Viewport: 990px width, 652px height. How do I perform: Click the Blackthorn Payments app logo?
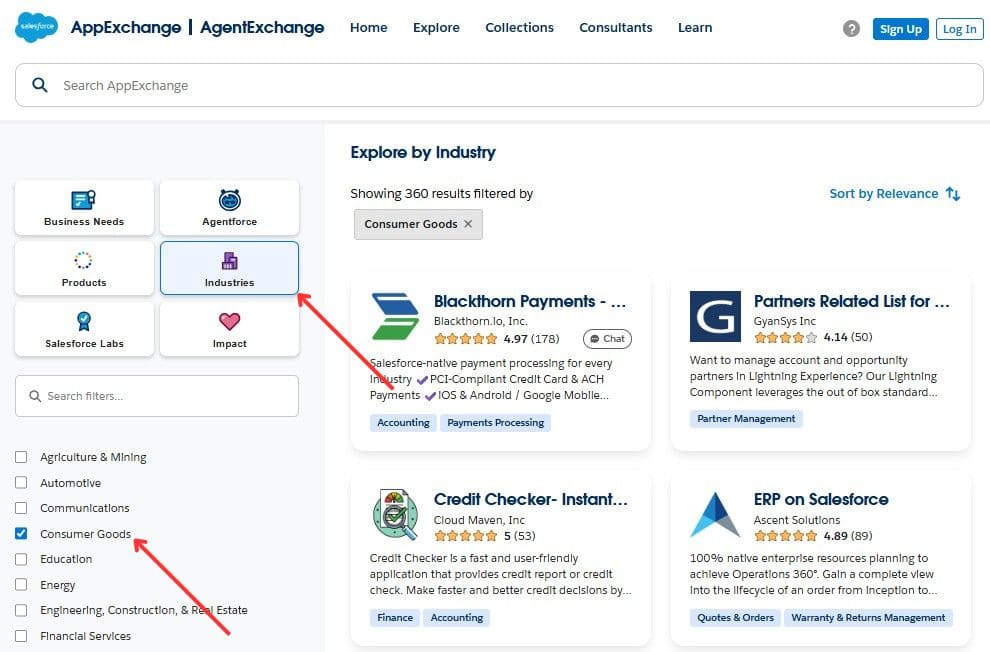click(x=395, y=316)
